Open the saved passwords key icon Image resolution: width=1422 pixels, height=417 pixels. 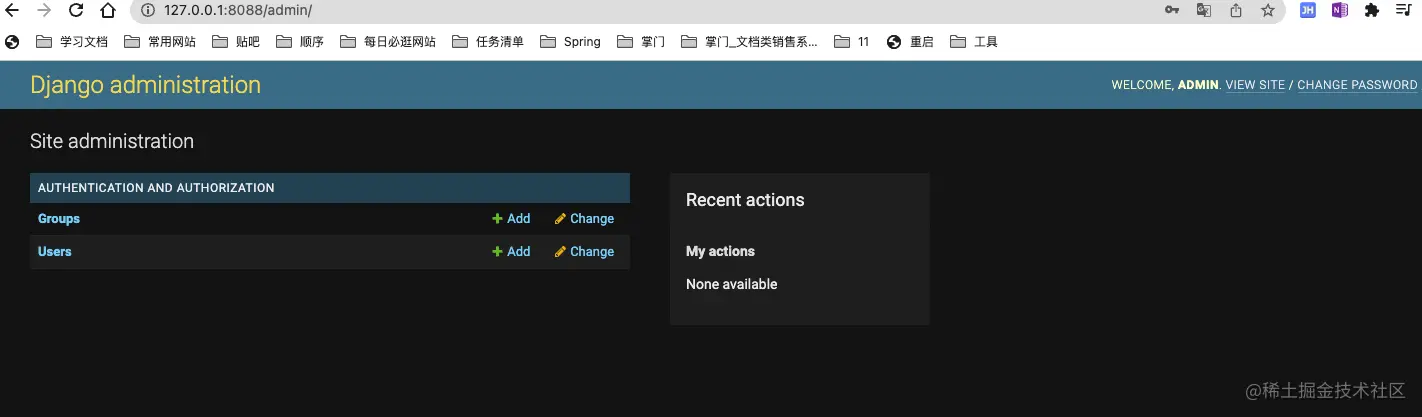1172,10
